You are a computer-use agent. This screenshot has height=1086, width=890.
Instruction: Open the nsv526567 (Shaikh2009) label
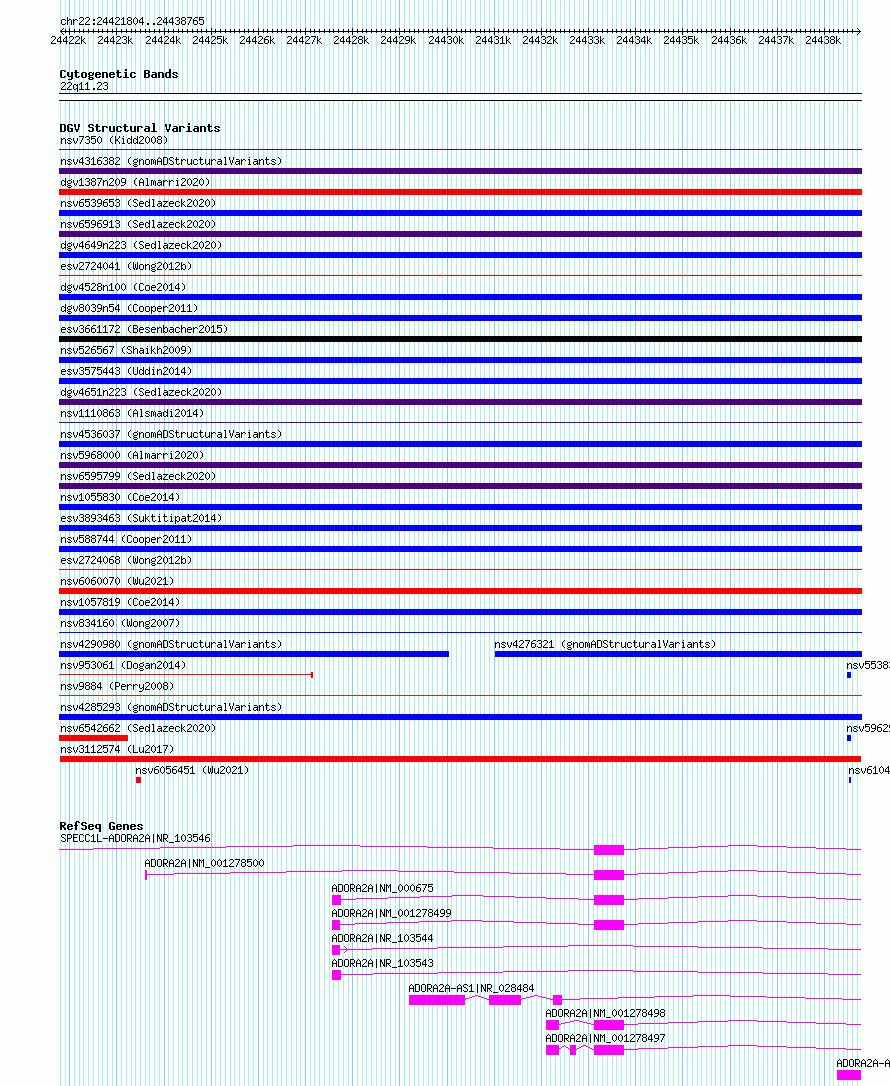click(x=126, y=350)
